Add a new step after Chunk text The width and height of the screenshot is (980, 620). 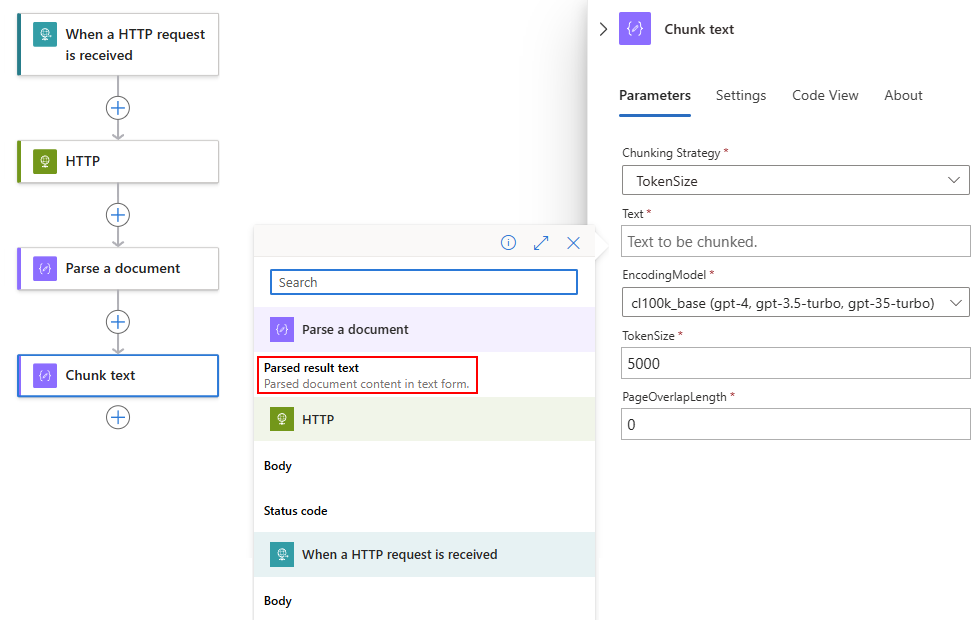click(x=118, y=417)
